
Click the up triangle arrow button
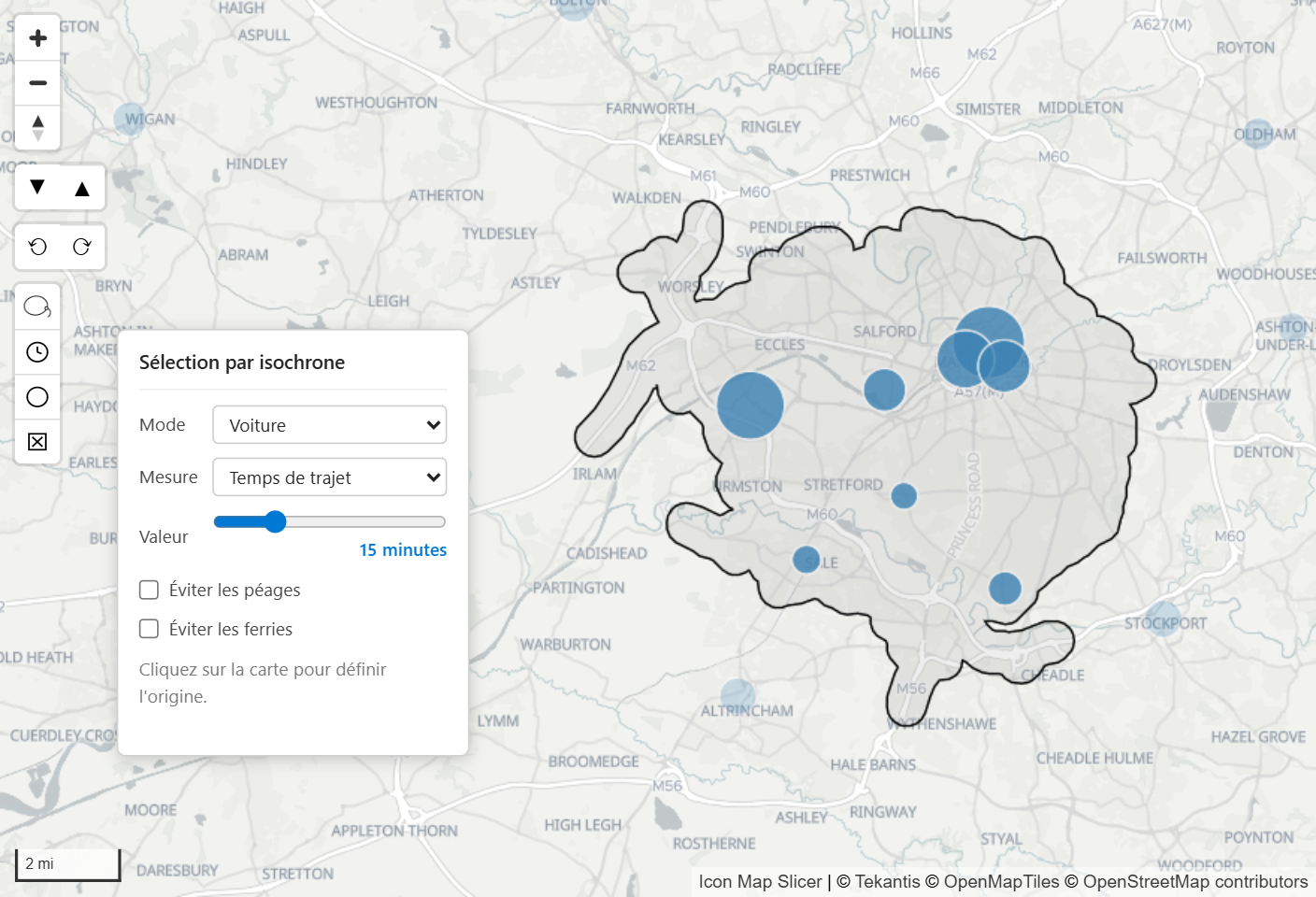coord(82,188)
